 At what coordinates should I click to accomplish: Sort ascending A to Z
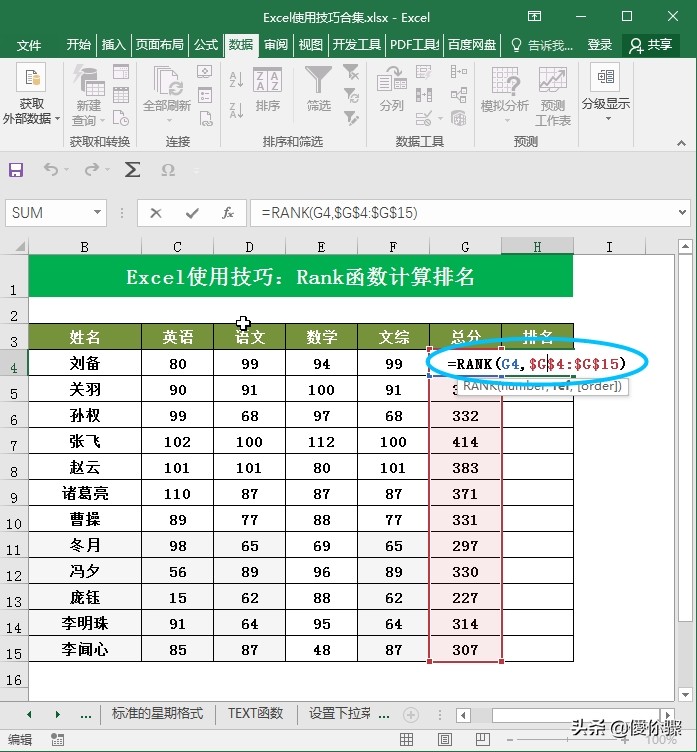pyautogui.click(x=236, y=79)
